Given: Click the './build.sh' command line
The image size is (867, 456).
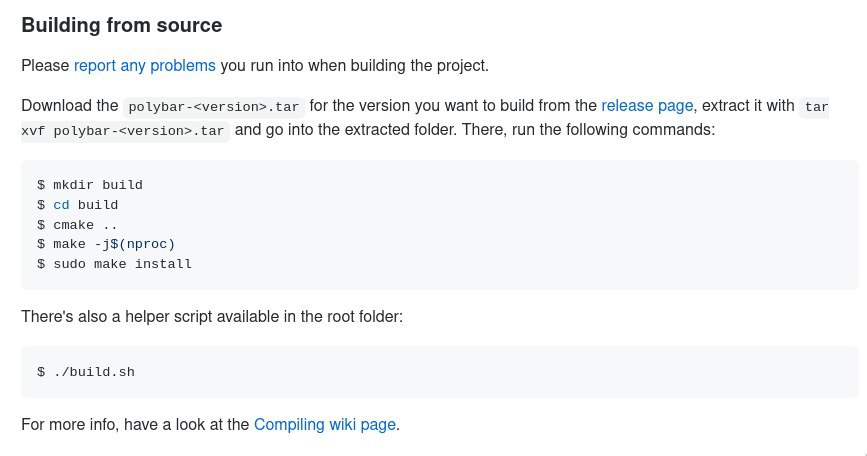Looking at the screenshot, I should pos(86,372).
